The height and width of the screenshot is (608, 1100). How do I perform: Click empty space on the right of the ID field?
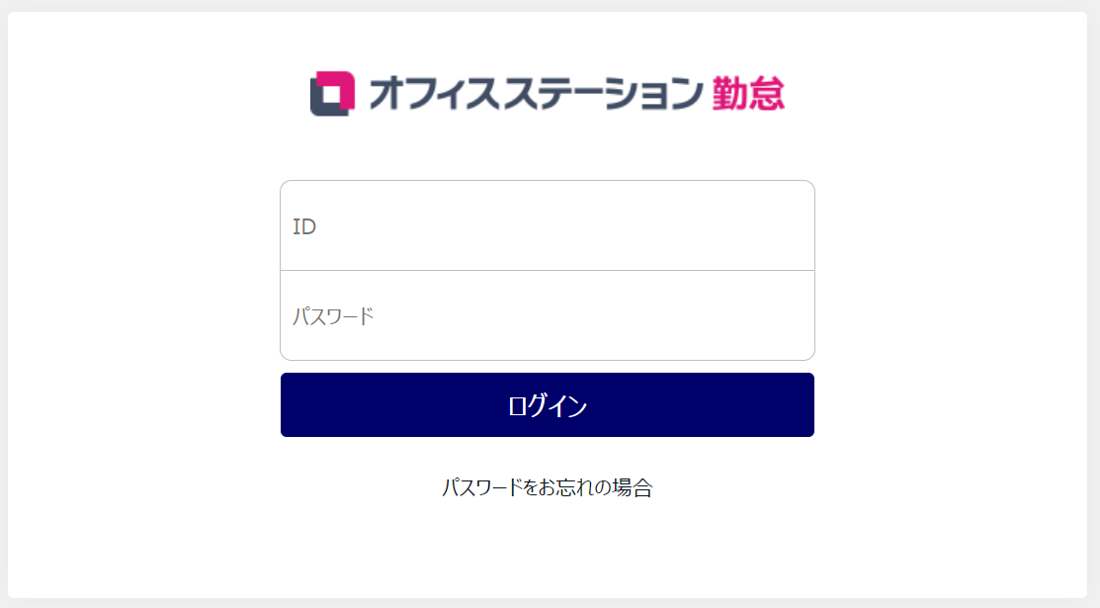(720, 226)
